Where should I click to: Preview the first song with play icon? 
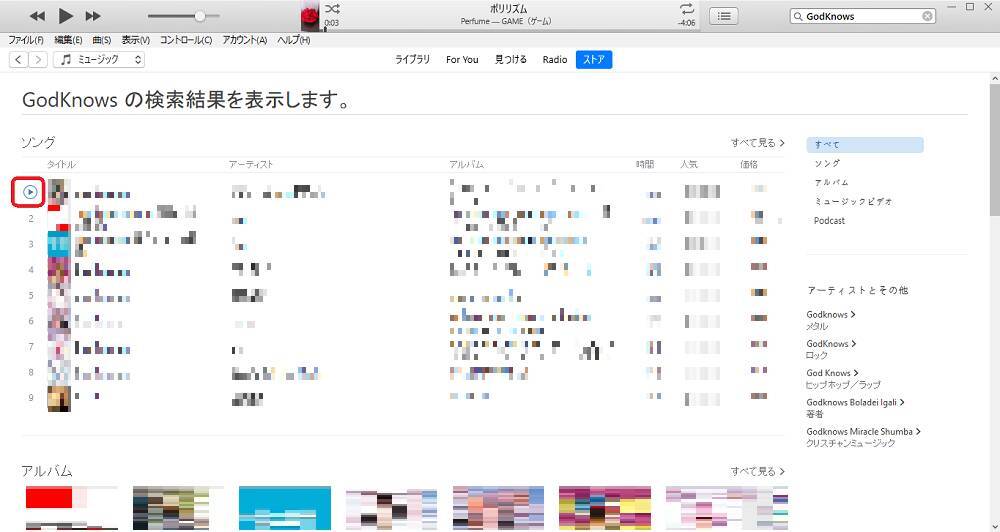(x=29, y=192)
